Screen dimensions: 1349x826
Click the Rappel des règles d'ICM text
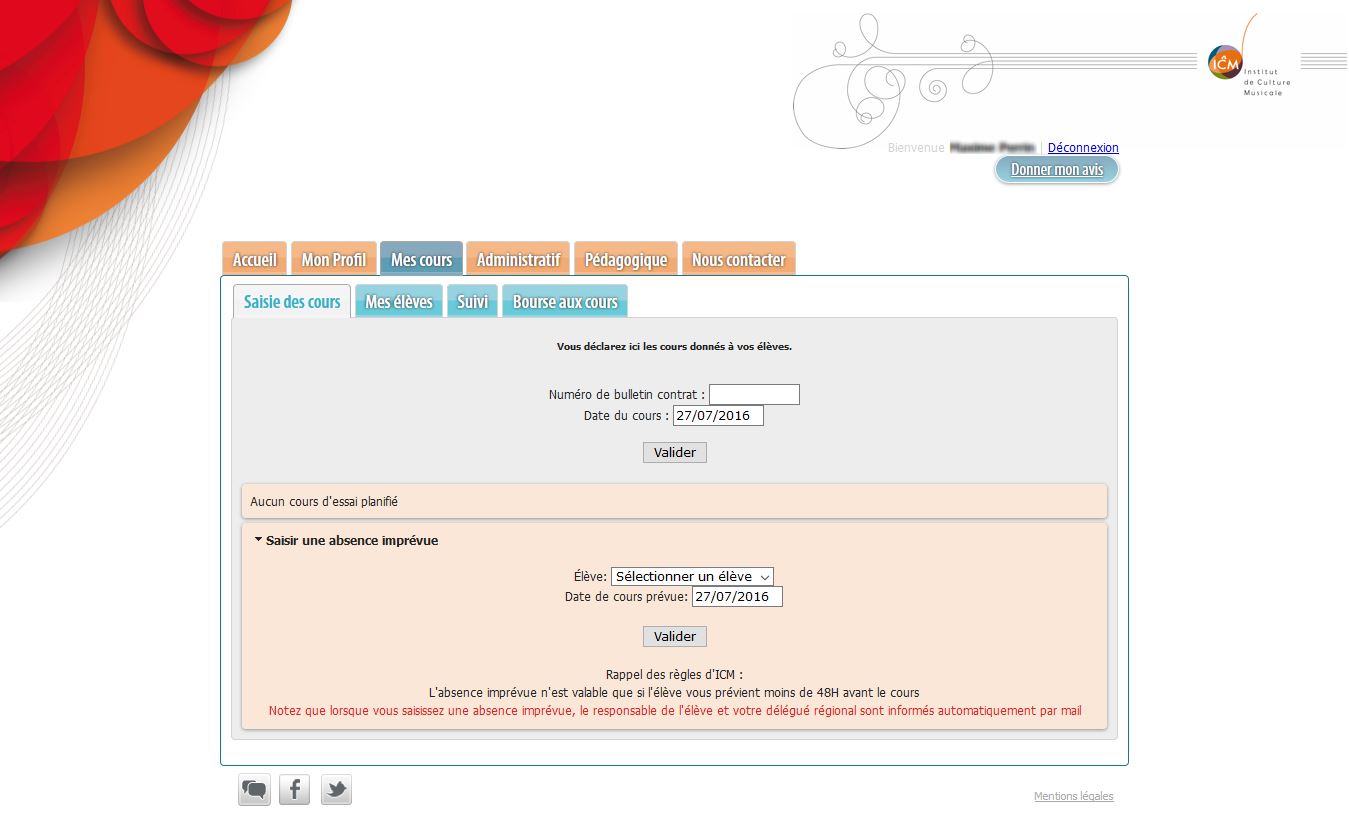pyautogui.click(x=674, y=675)
